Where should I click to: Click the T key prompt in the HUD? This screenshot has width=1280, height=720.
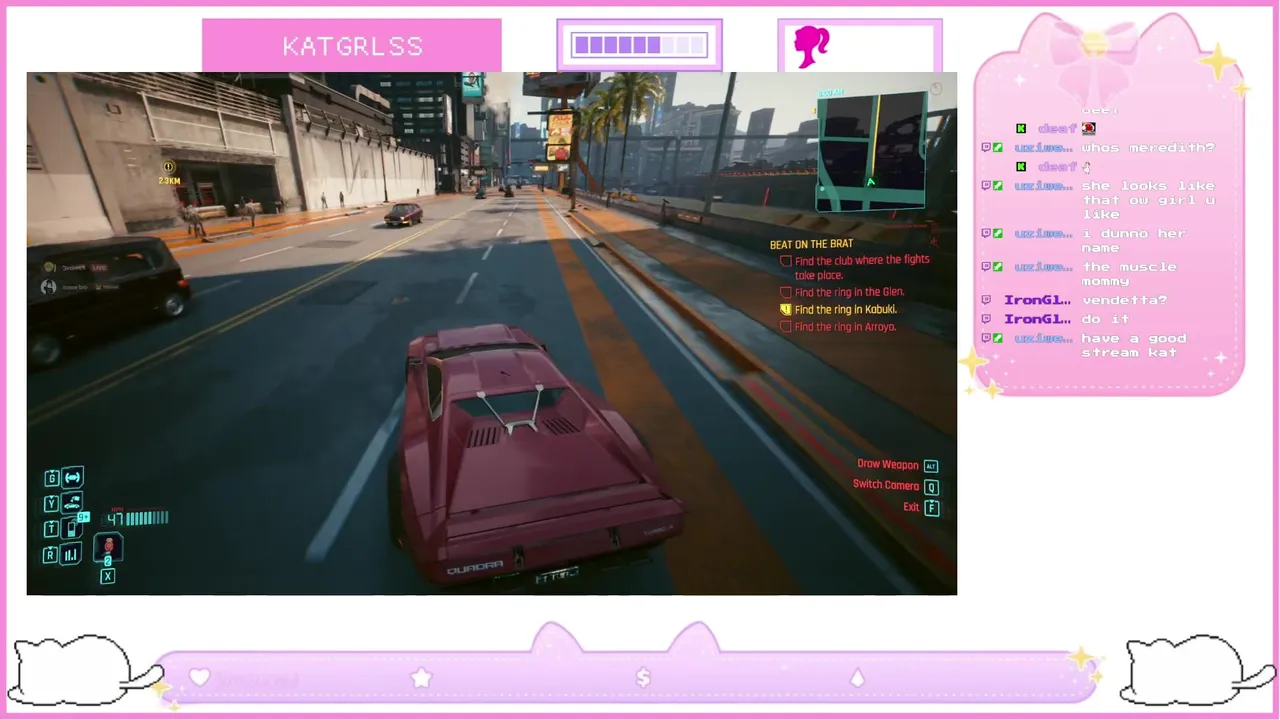51,529
